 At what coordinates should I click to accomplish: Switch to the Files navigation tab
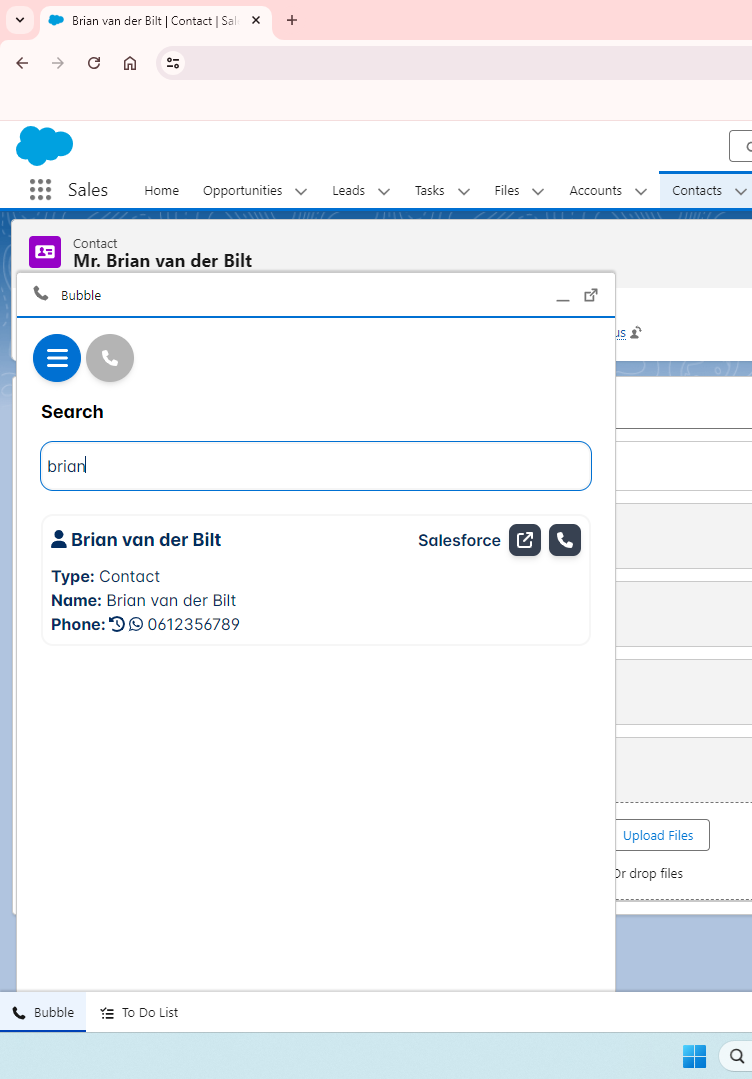(x=507, y=190)
